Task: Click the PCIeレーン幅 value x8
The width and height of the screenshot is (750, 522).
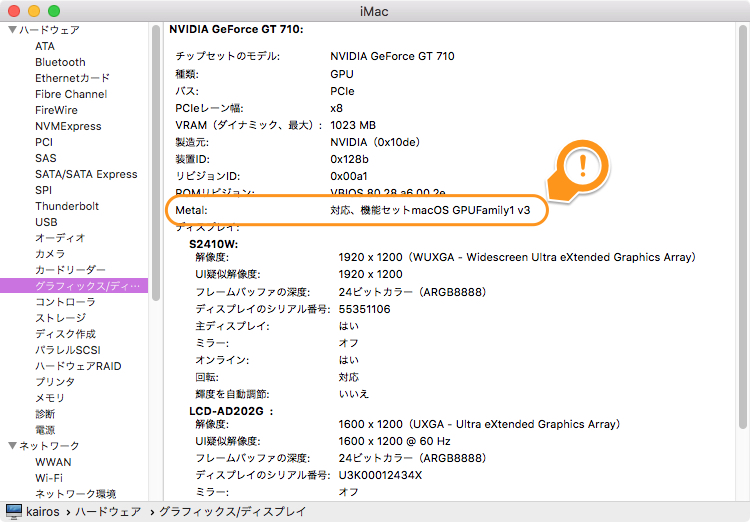Action: (336, 108)
